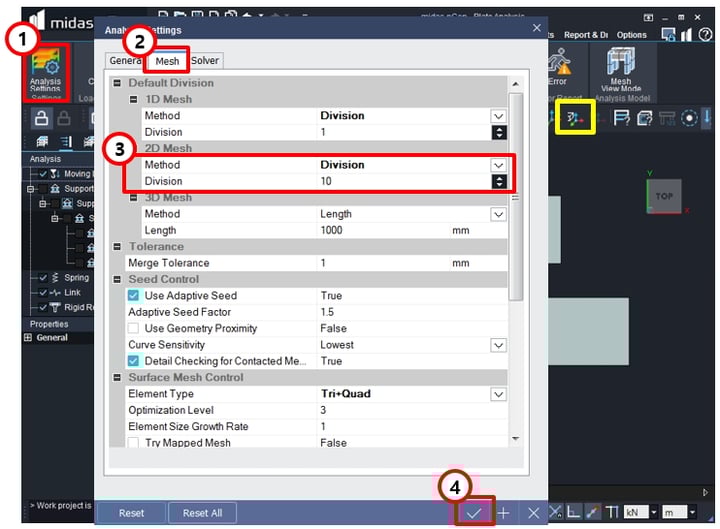The height and width of the screenshot is (529, 720).
Task: Click the plus icon beside checkmark
Action: [504, 512]
